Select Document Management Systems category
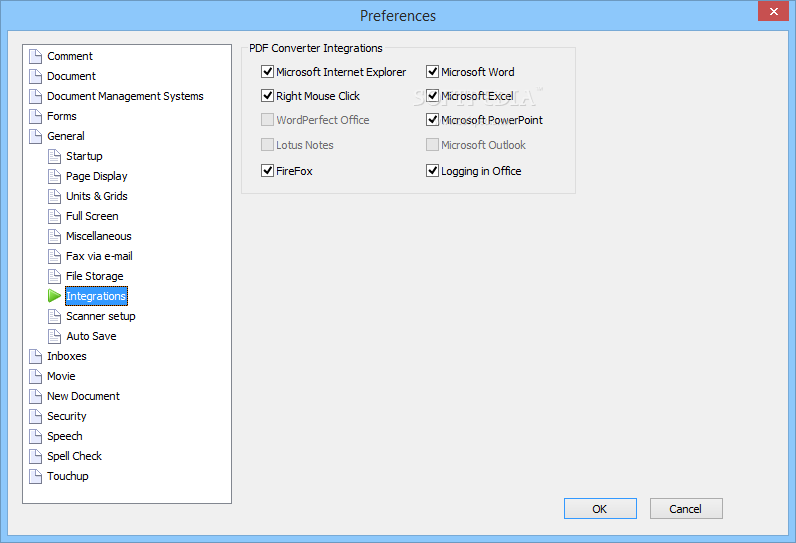This screenshot has width=796, height=543. tap(125, 96)
